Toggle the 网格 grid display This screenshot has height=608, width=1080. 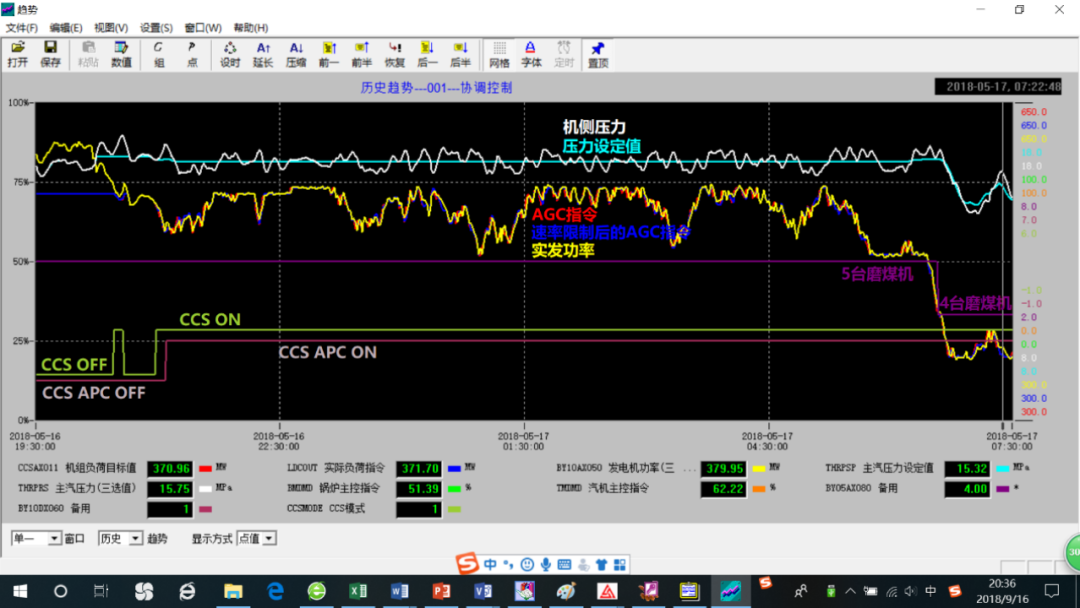tap(499, 54)
